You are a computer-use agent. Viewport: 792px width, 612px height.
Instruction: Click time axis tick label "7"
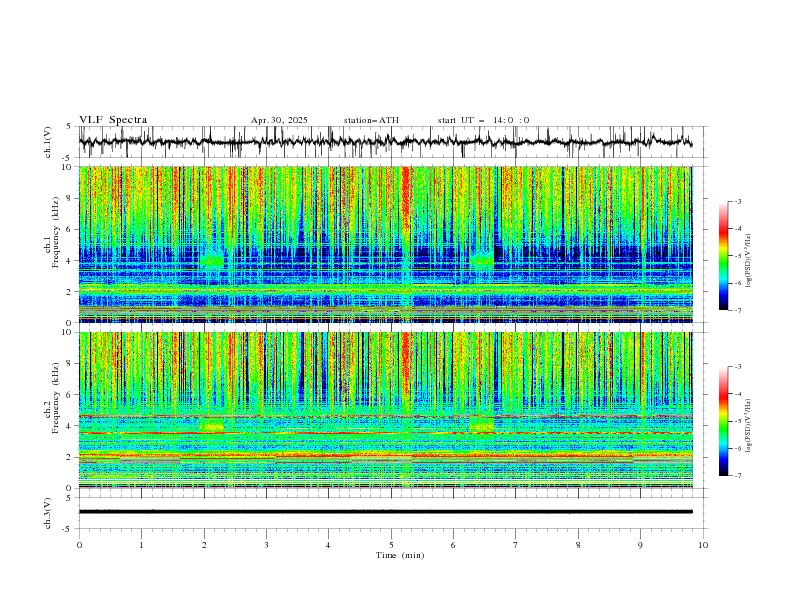516,545
